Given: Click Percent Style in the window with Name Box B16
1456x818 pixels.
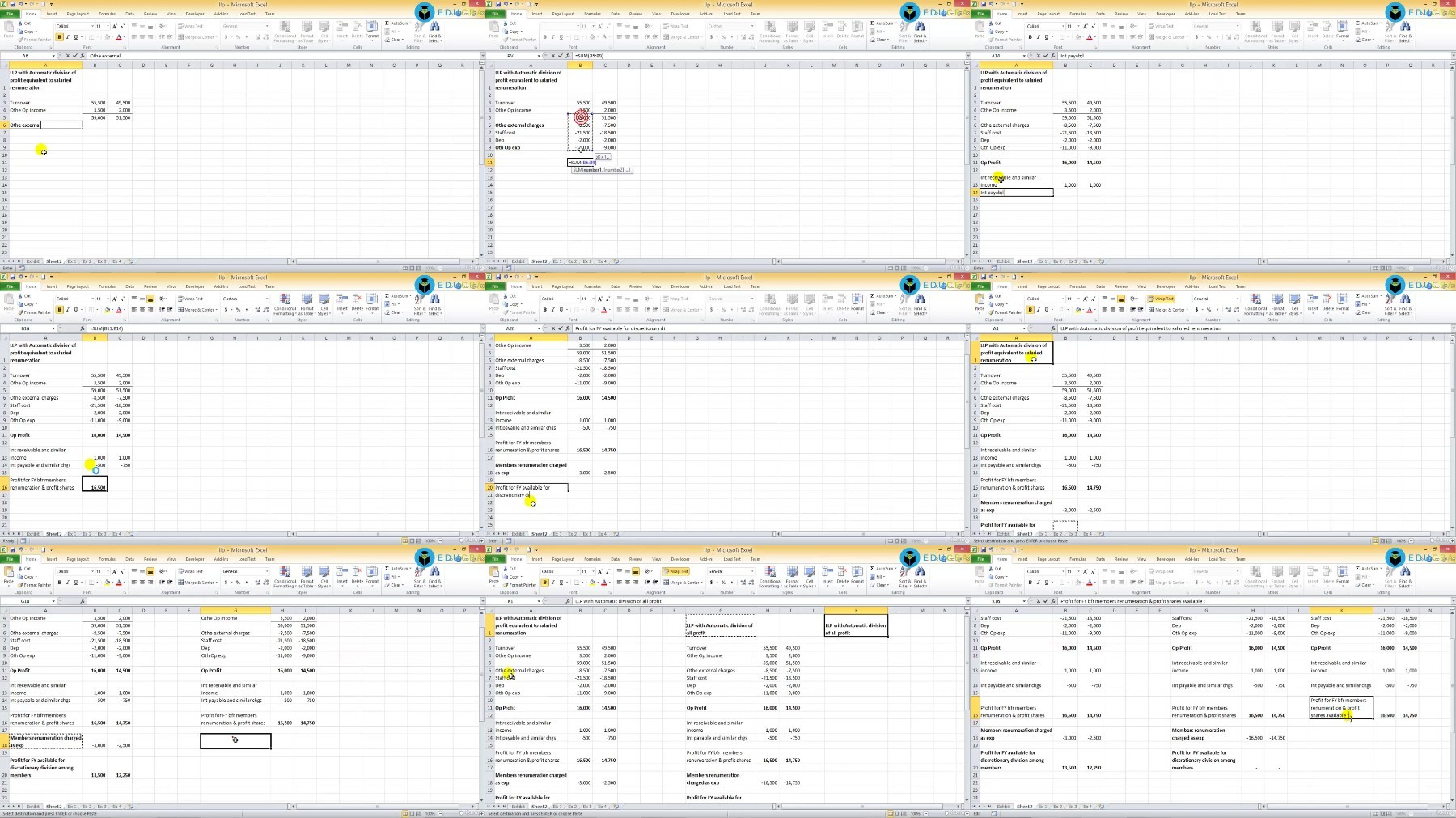Looking at the screenshot, I should coord(238,310).
